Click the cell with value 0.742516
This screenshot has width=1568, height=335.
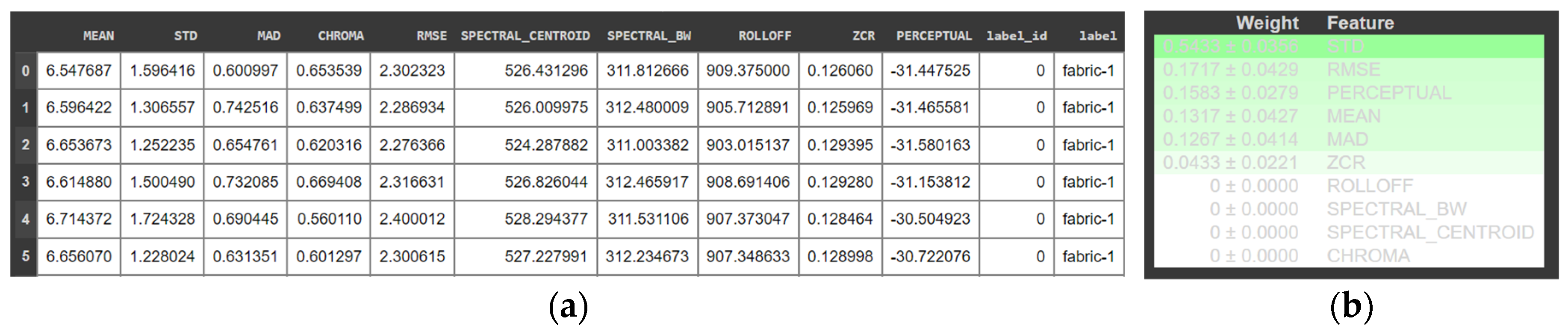click(x=245, y=108)
